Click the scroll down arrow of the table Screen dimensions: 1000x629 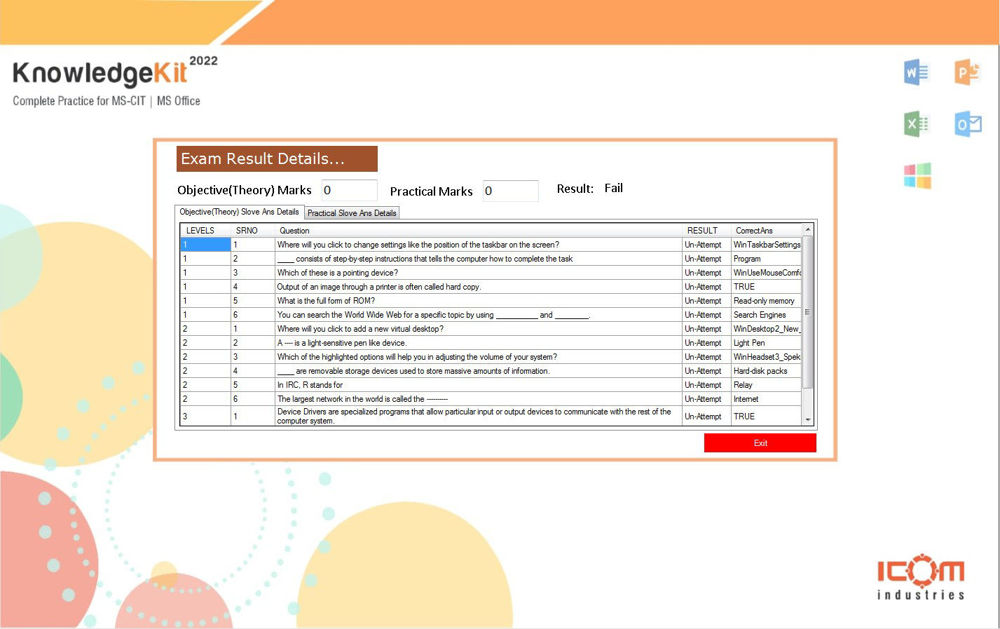pyautogui.click(x=807, y=420)
